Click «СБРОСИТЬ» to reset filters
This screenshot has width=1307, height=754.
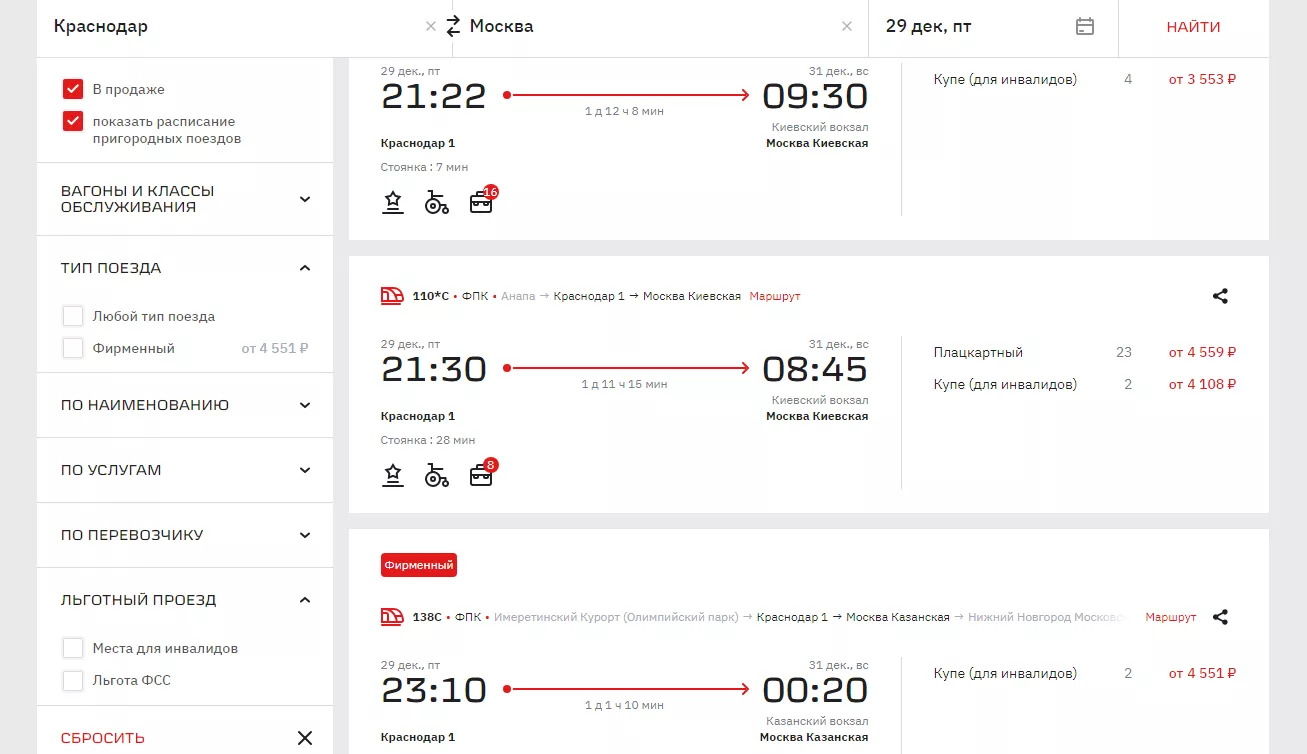tap(103, 738)
